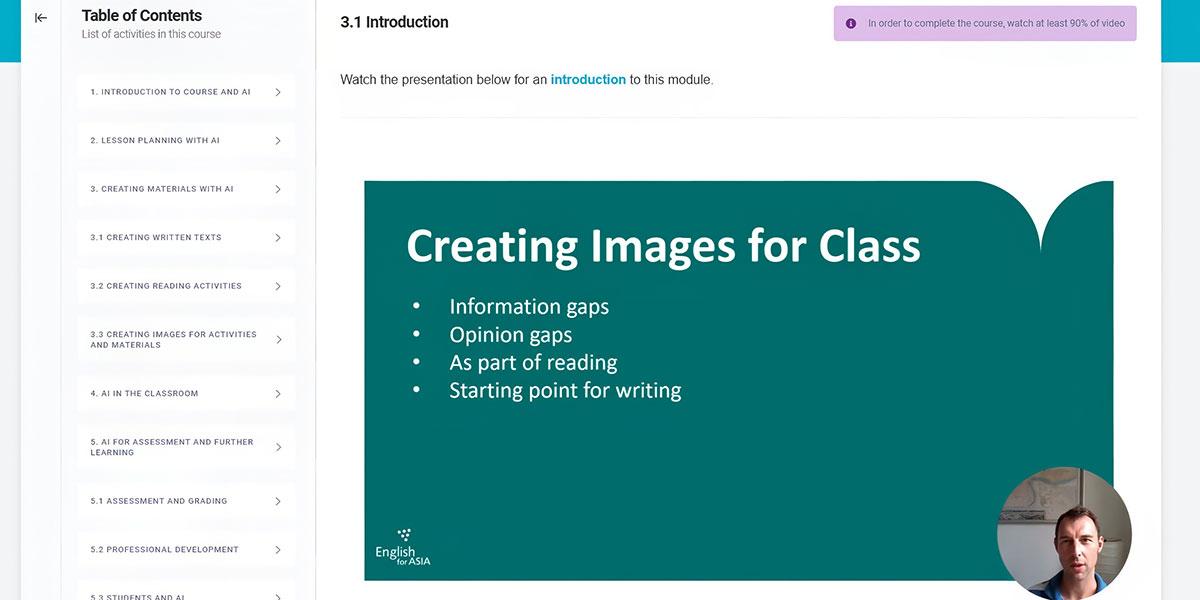Open 3.3 Creating Images for Activities section
Screen dimensions: 1200x600
[186, 340]
